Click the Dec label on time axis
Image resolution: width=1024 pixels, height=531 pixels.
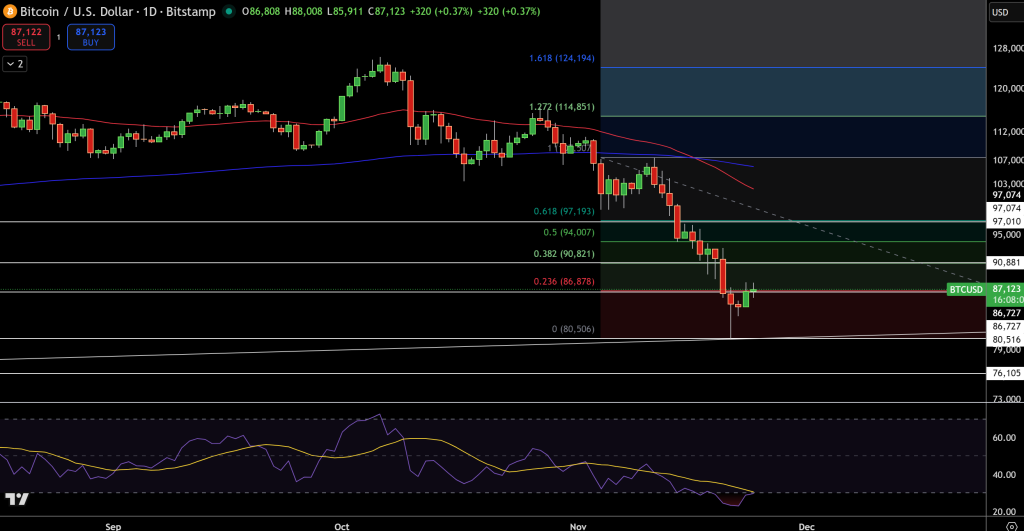807,526
